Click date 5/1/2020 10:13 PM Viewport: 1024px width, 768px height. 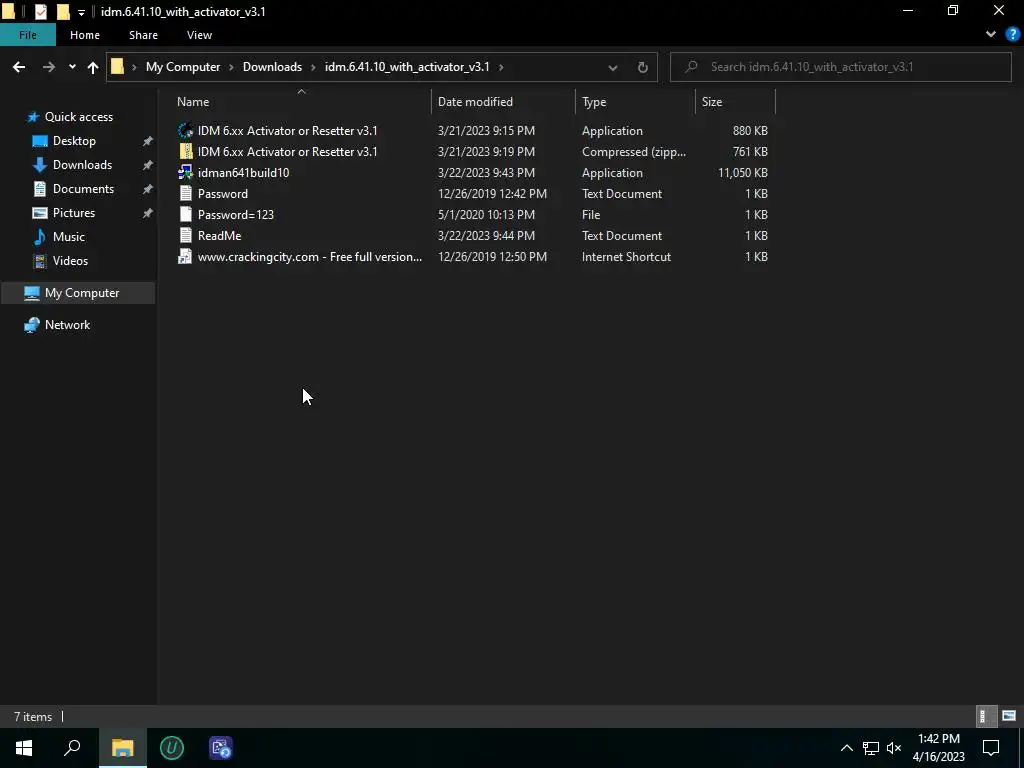click(x=486, y=214)
